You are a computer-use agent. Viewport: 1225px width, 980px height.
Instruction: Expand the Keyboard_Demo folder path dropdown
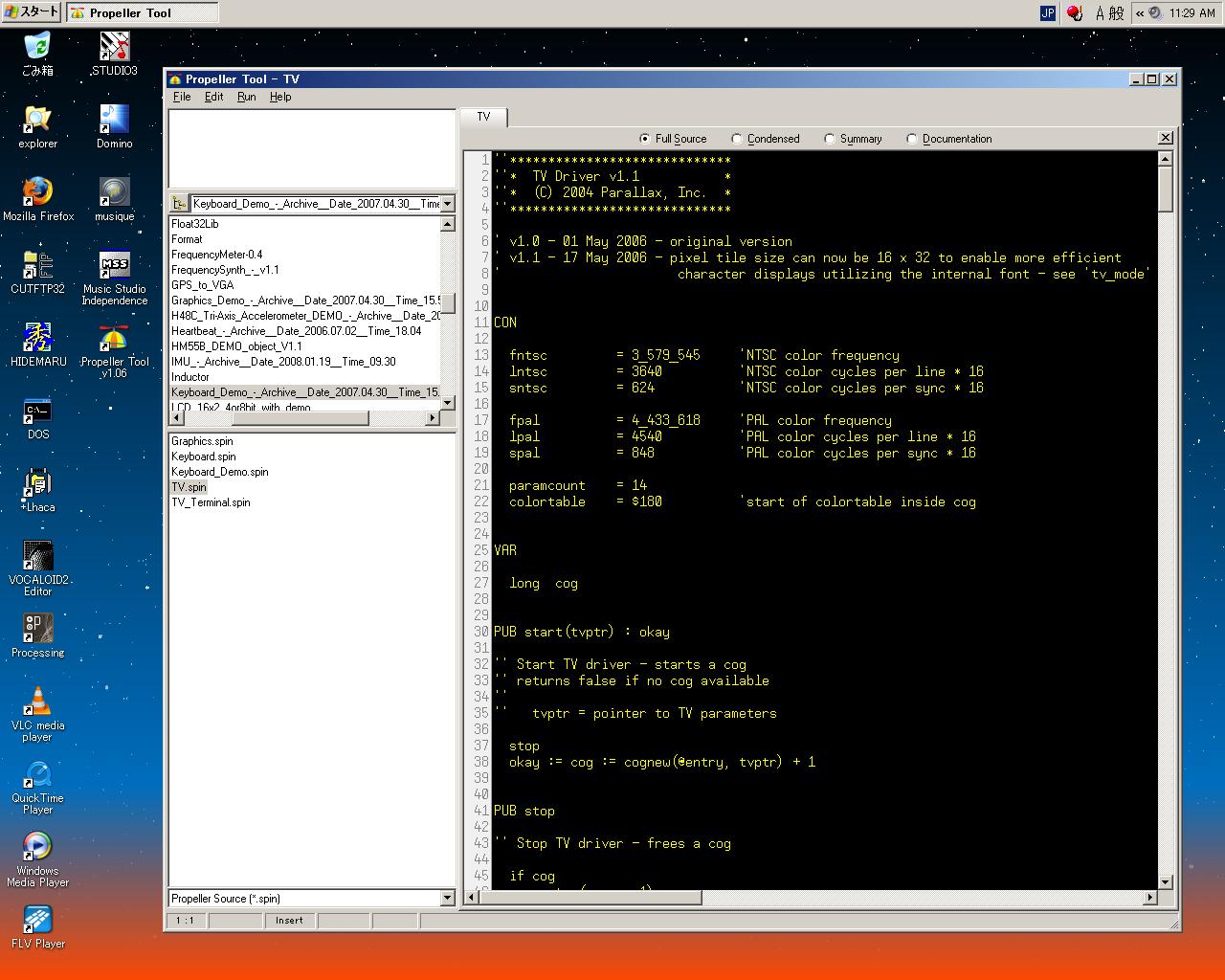pos(447,204)
